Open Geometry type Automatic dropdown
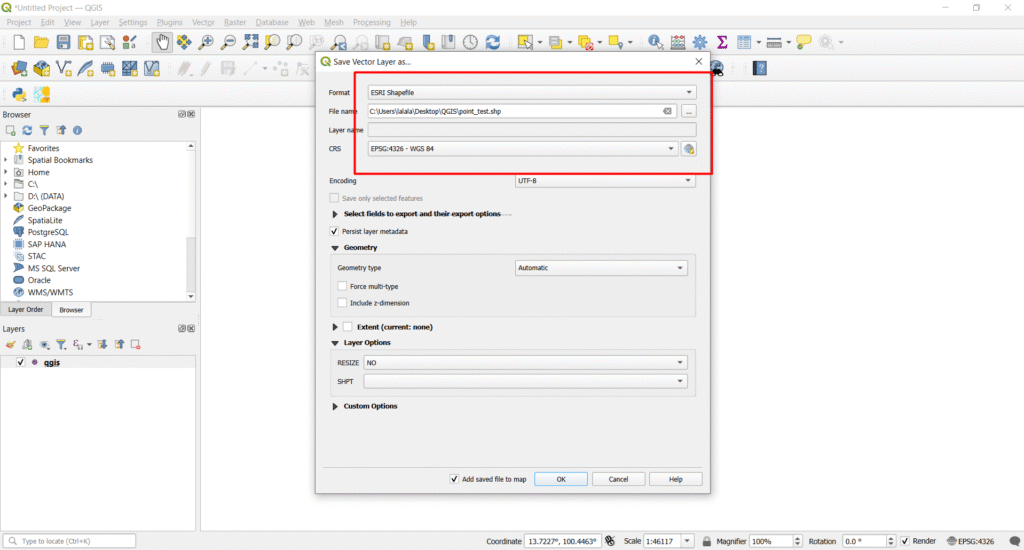This screenshot has height=550, width=1024. pyautogui.click(x=601, y=268)
